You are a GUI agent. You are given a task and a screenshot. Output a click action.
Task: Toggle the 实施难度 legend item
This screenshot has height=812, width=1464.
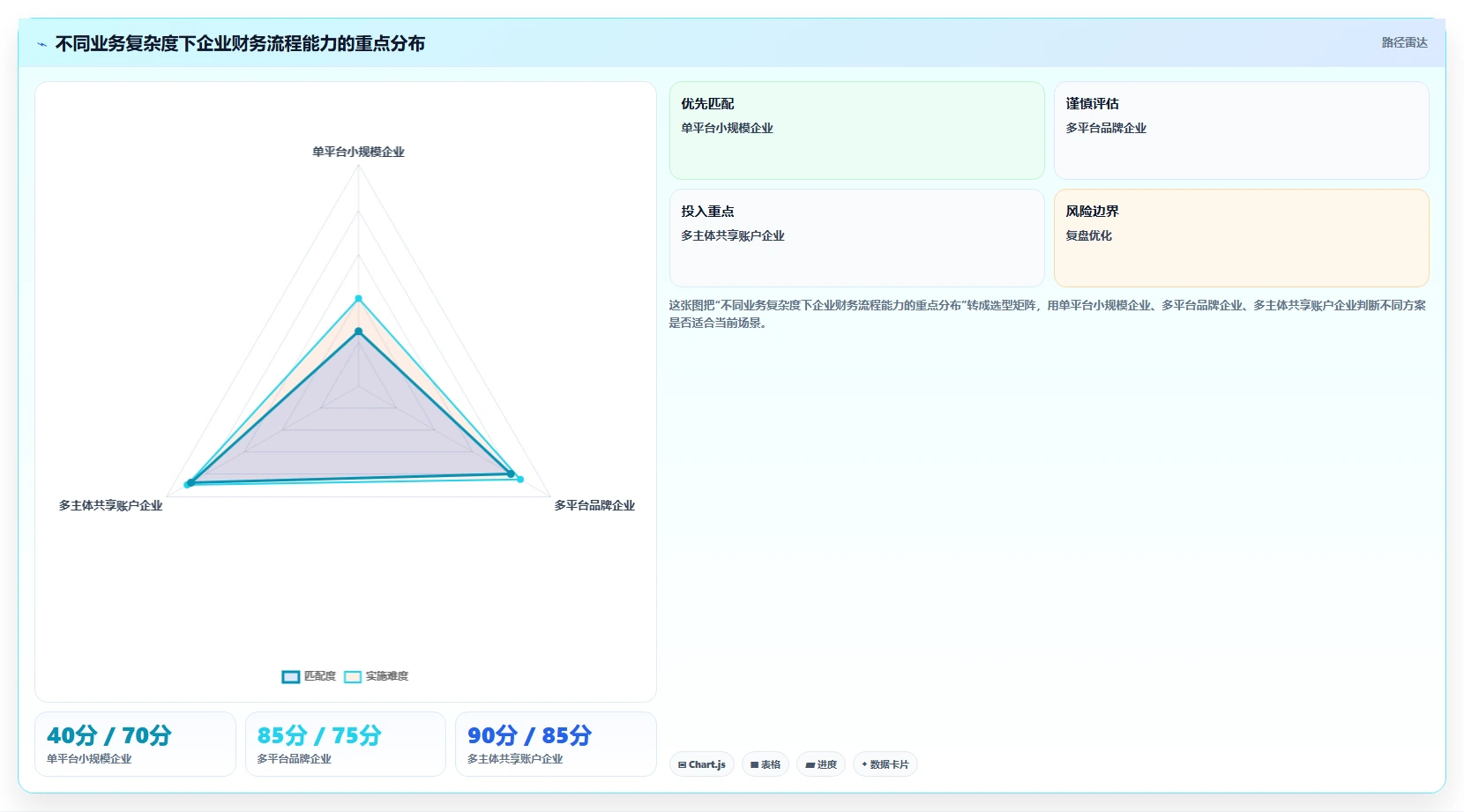click(377, 676)
